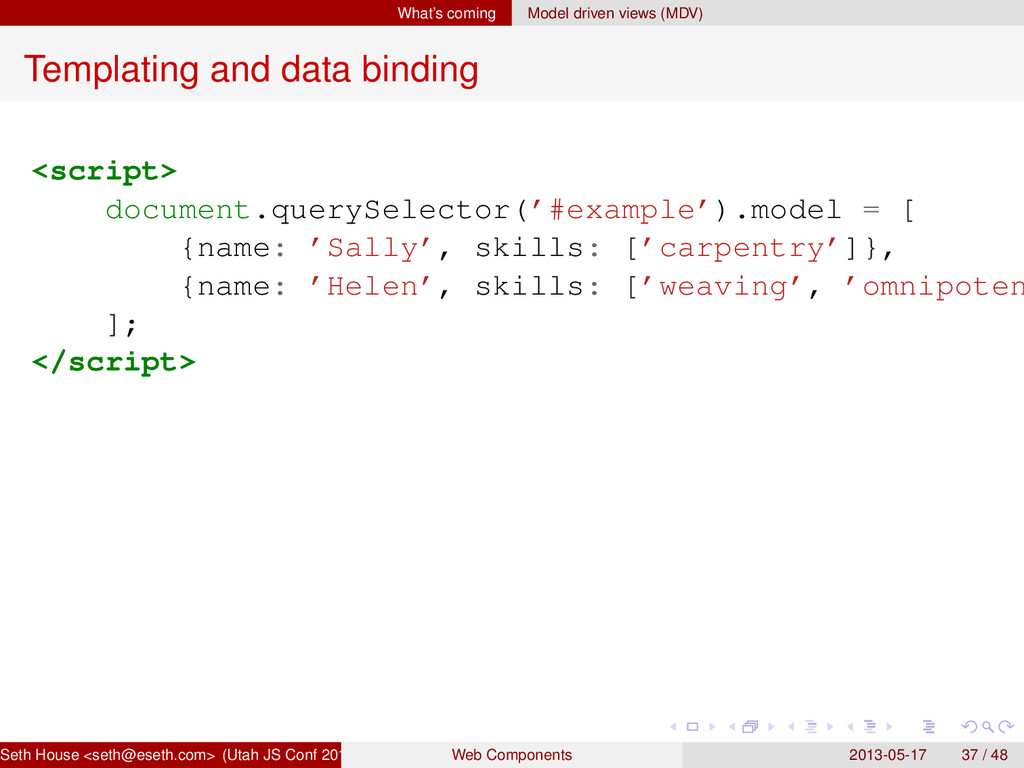Go to next frame arrow right of stacked frames icon

pyautogui.click(x=771, y=727)
